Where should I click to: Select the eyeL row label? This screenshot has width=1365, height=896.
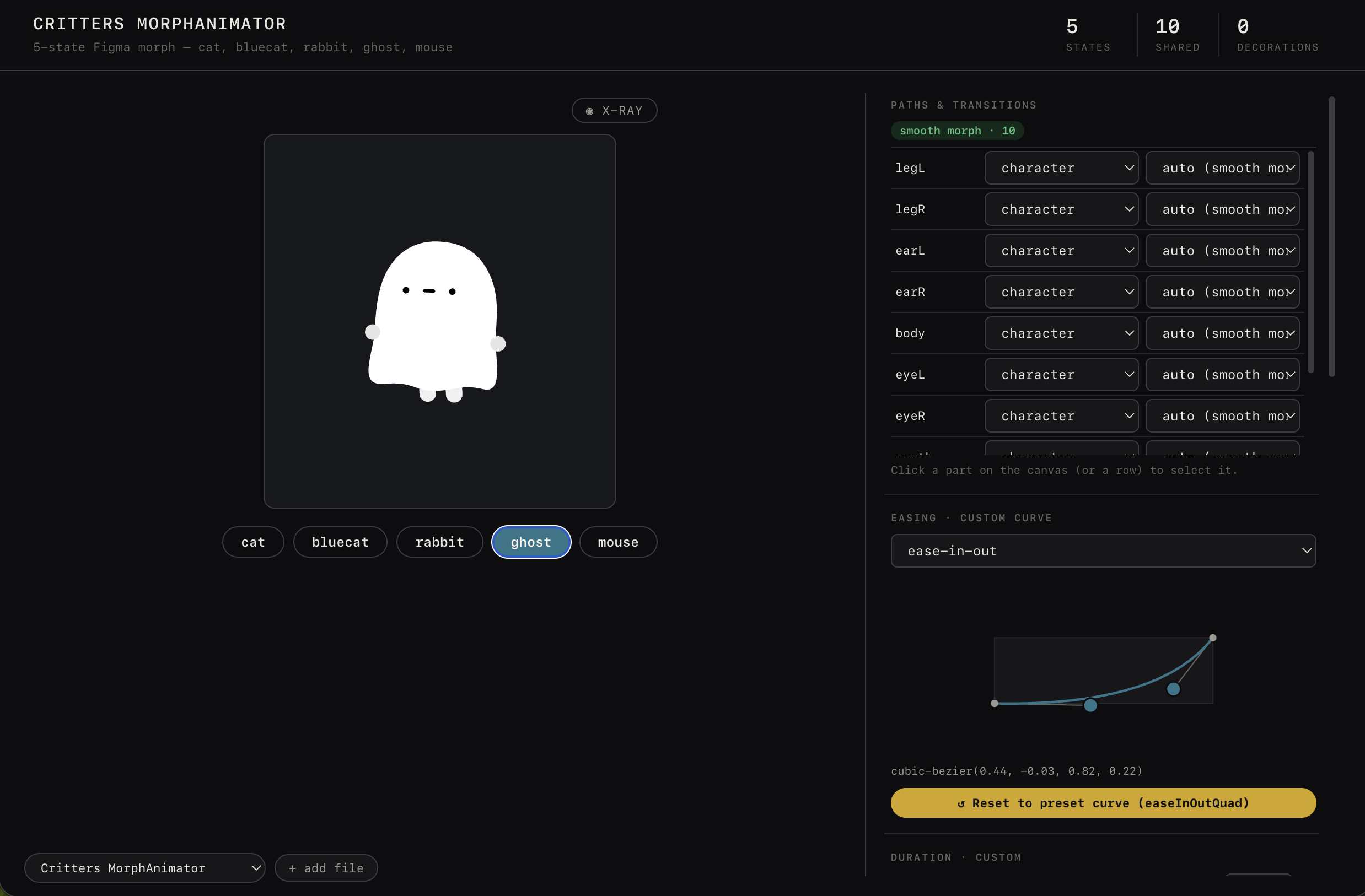(x=910, y=374)
